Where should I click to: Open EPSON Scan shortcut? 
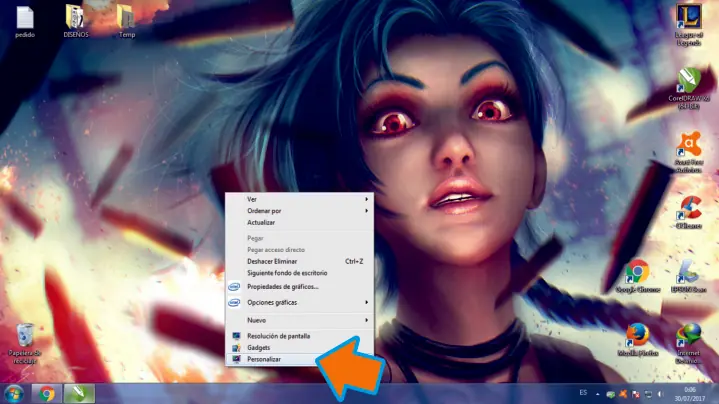(688, 276)
